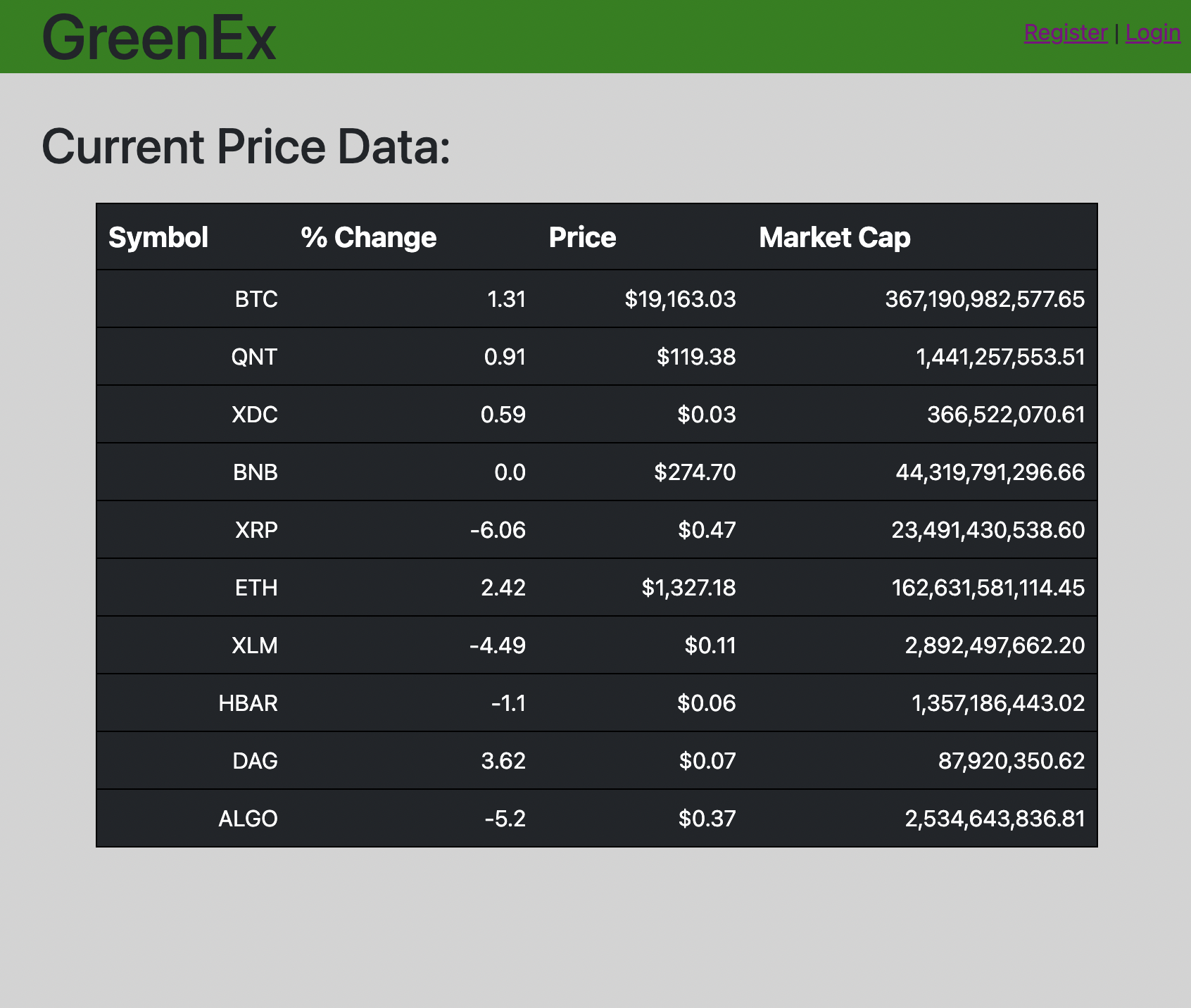Sort by the Price column header
Viewport: 1191px width, 1008px height.
tap(583, 237)
